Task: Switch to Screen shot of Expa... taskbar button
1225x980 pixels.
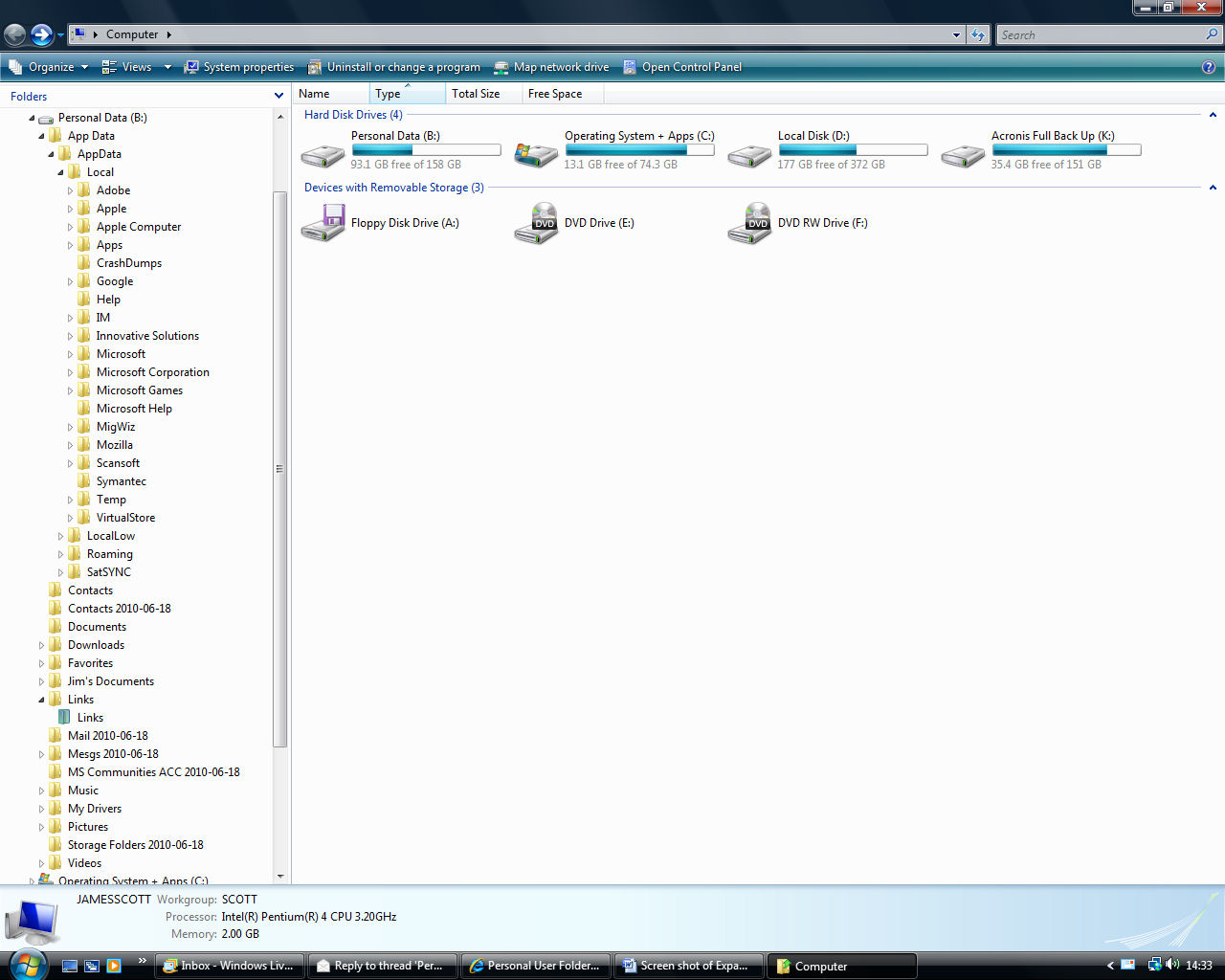Action: pos(689,966)
